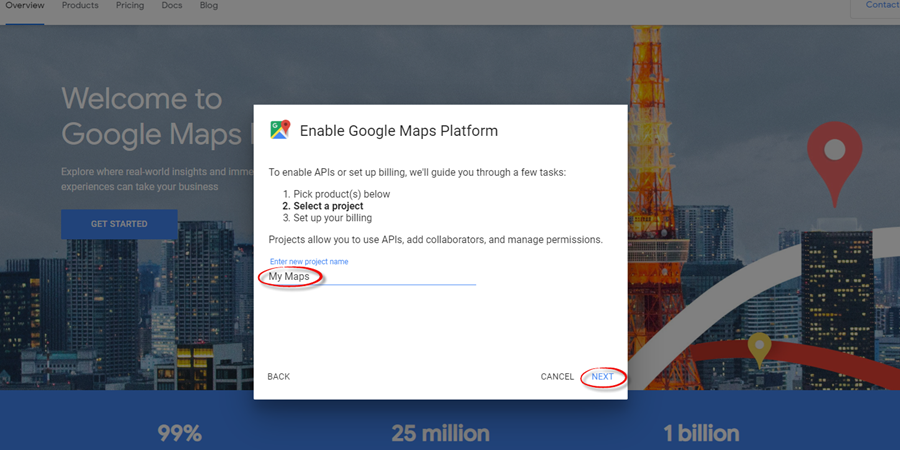Click NEXT to continue setup

pyautogui.click(x=603, y=377)
